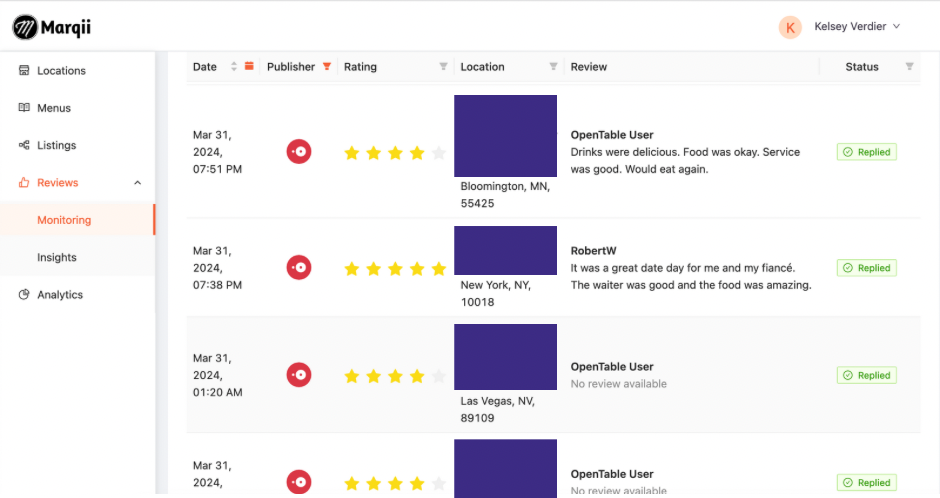Click the Las Vegas, NV location thumbnail

[505, 357]
